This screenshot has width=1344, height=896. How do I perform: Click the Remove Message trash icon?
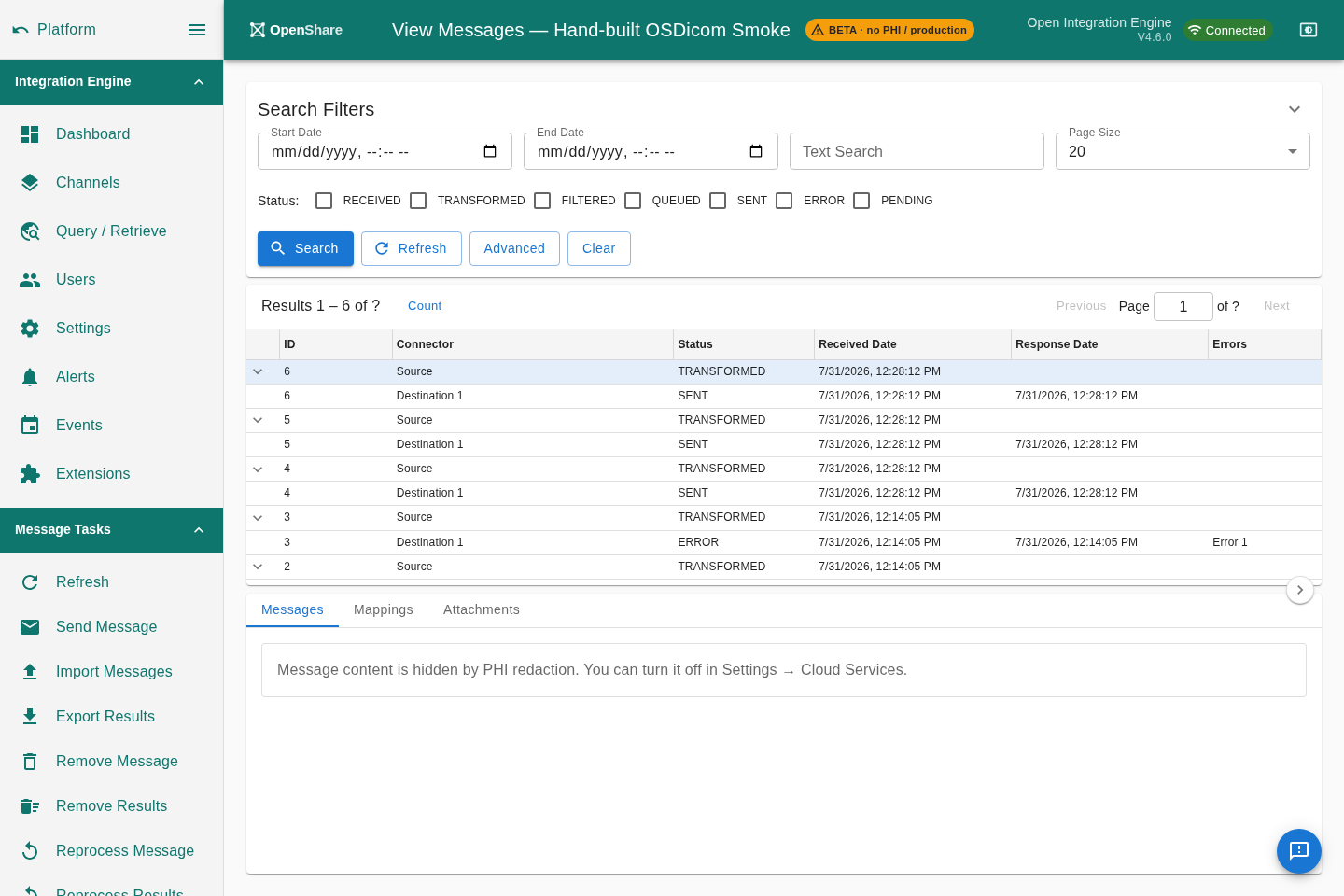(x=30, y=762)
